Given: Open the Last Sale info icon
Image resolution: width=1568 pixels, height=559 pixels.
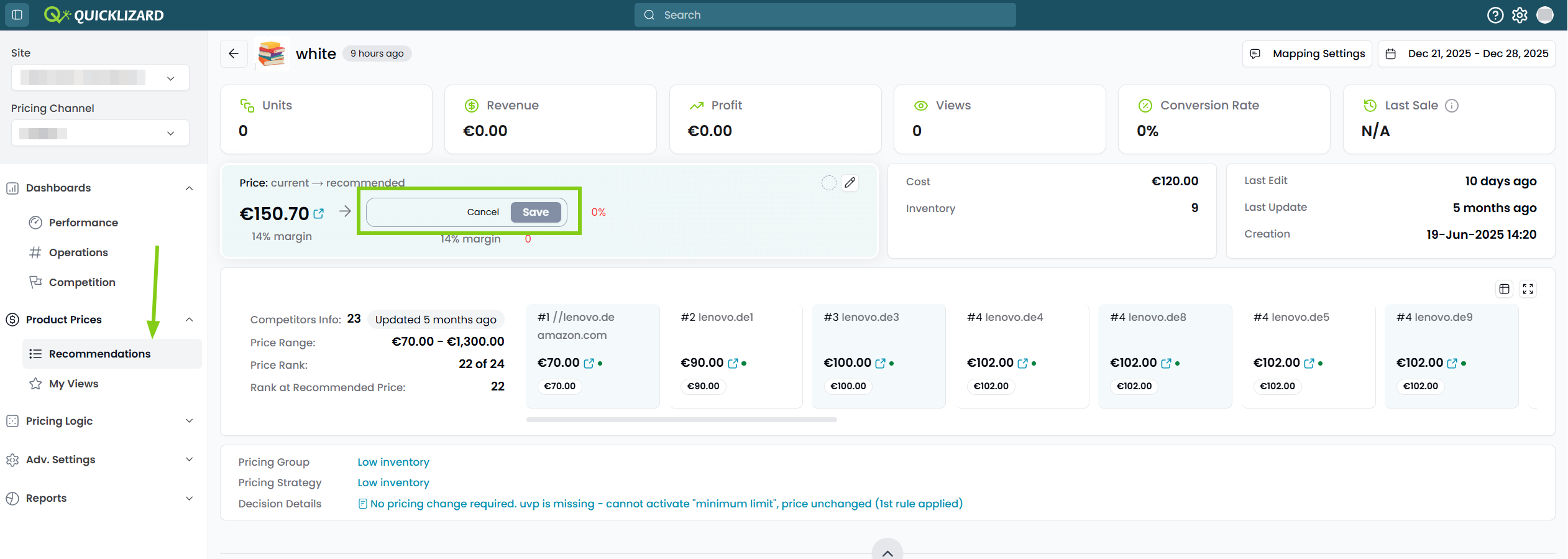Looking at the screenshot, I should coord(1452,106).
